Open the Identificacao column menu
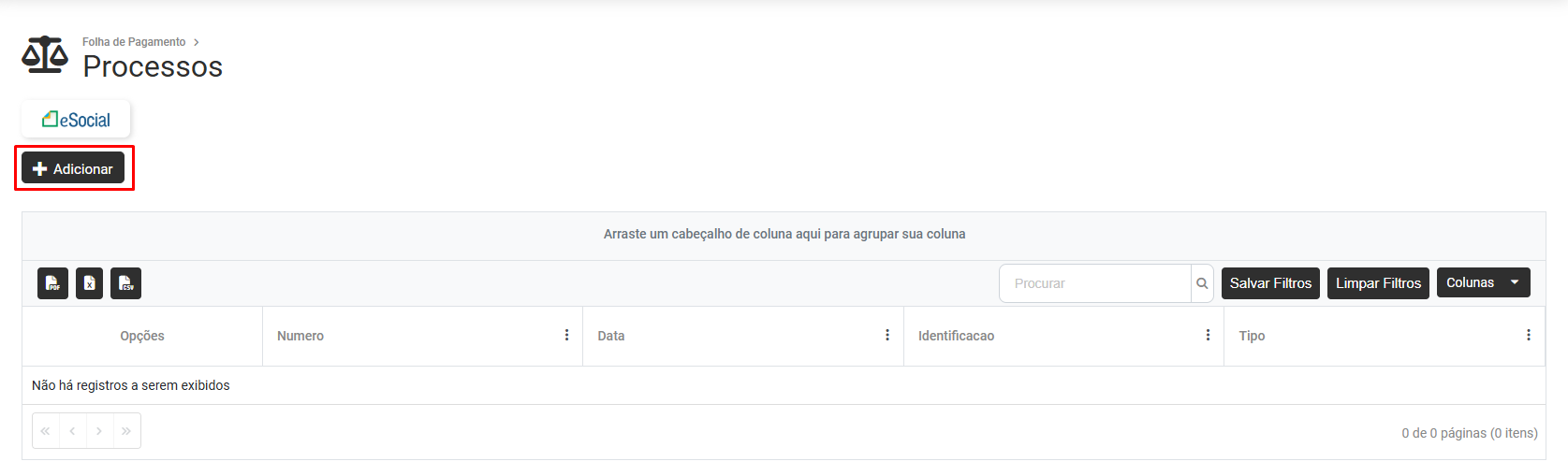The height and width of the screenshot is (476, 1568). coord(1208,335)
